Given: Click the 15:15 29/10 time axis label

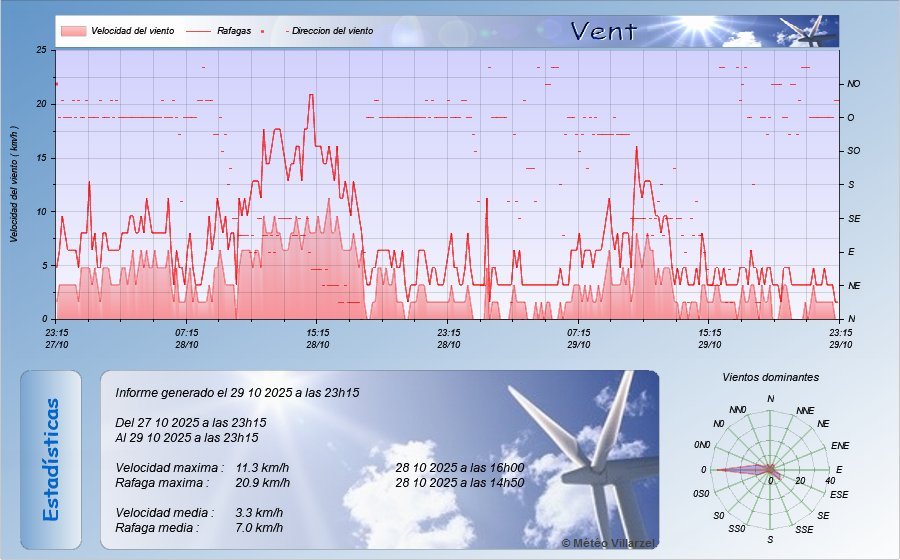Looking at the screenshot, I should (x=709, y=338).
